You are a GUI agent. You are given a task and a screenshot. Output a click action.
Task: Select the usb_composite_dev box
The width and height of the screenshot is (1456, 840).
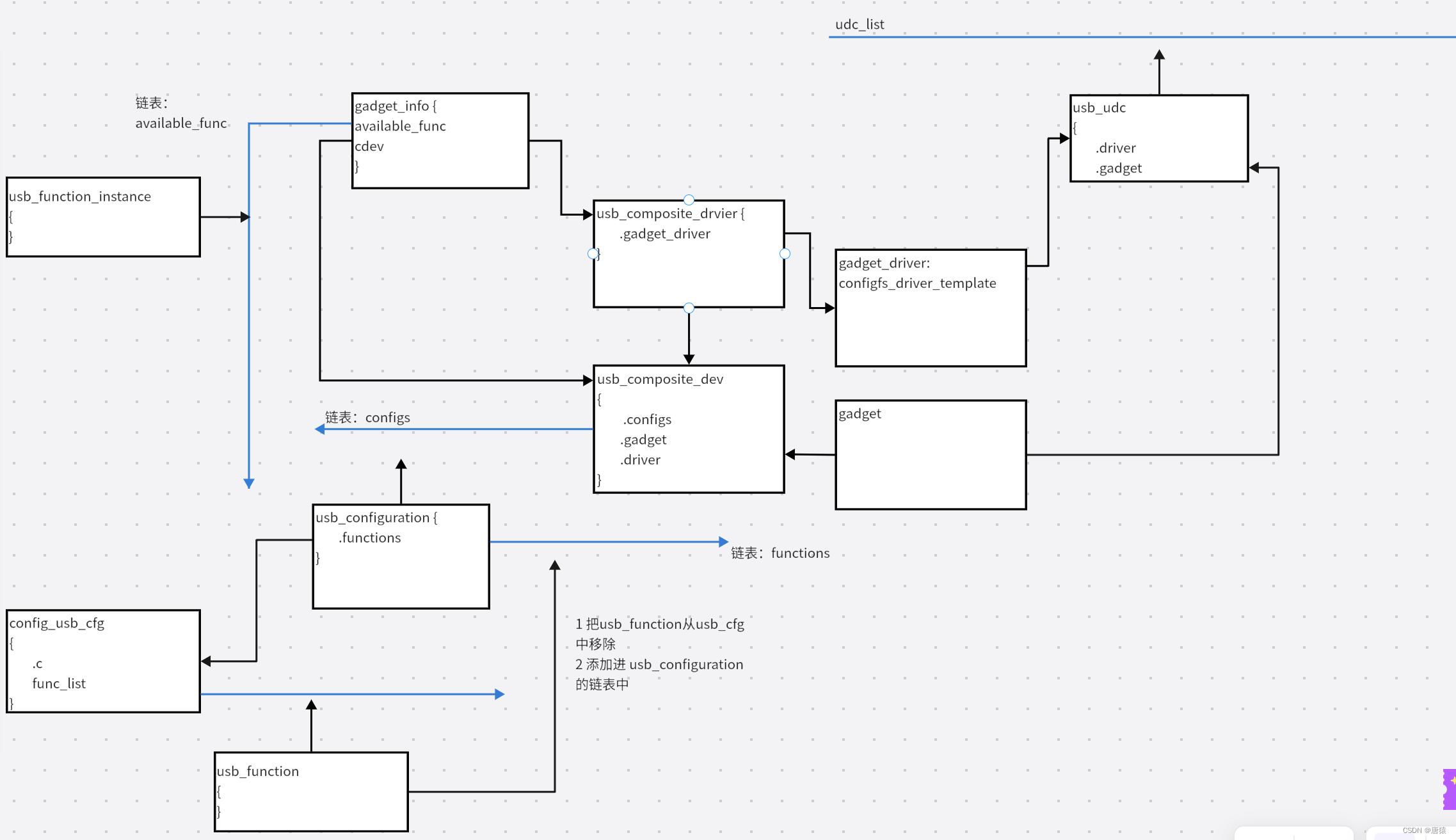[689, 429]
